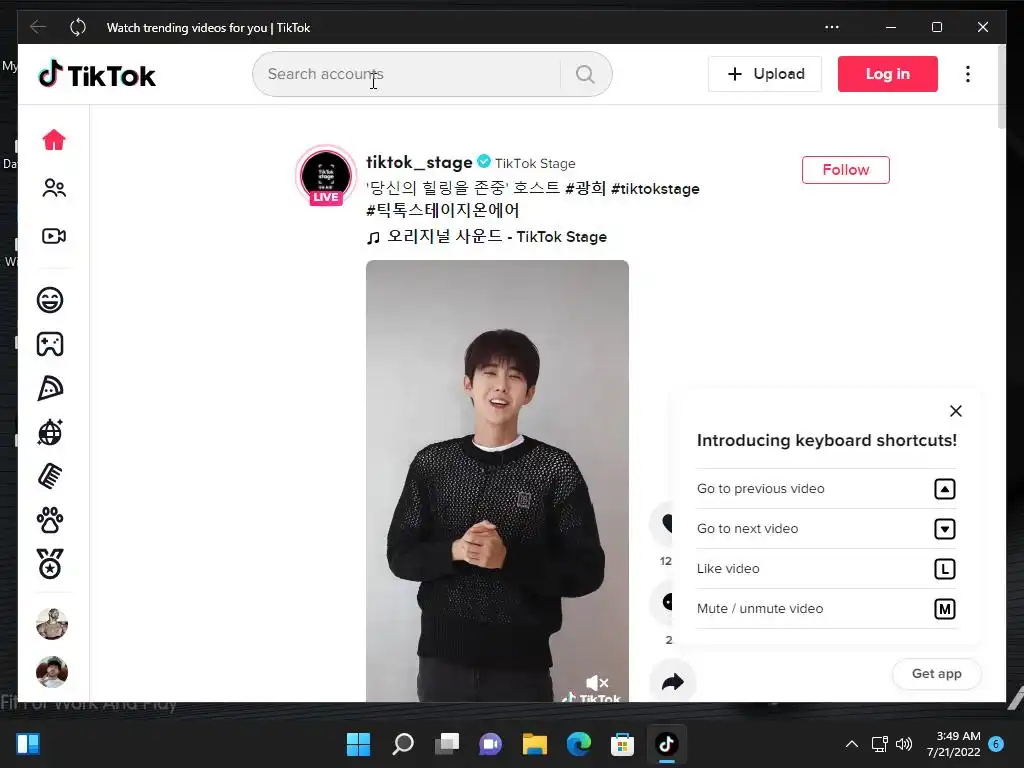Open the #tiktokstage hashtag link

(x=655, y=189)
